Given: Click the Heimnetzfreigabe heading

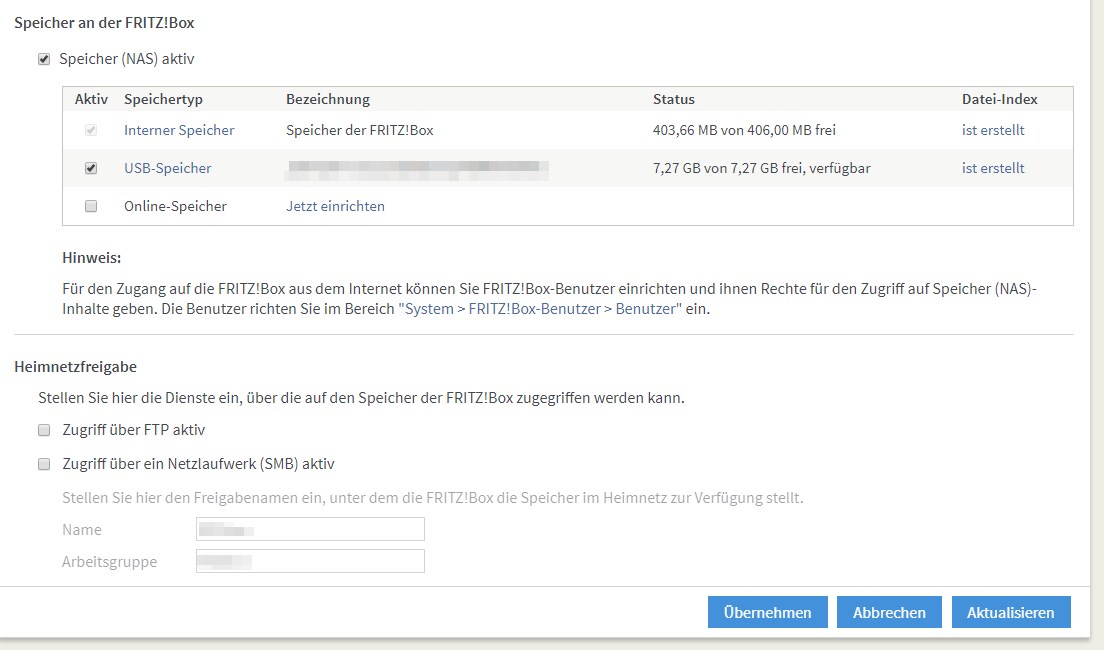Looking at the screenshot, I should (75, 367).
